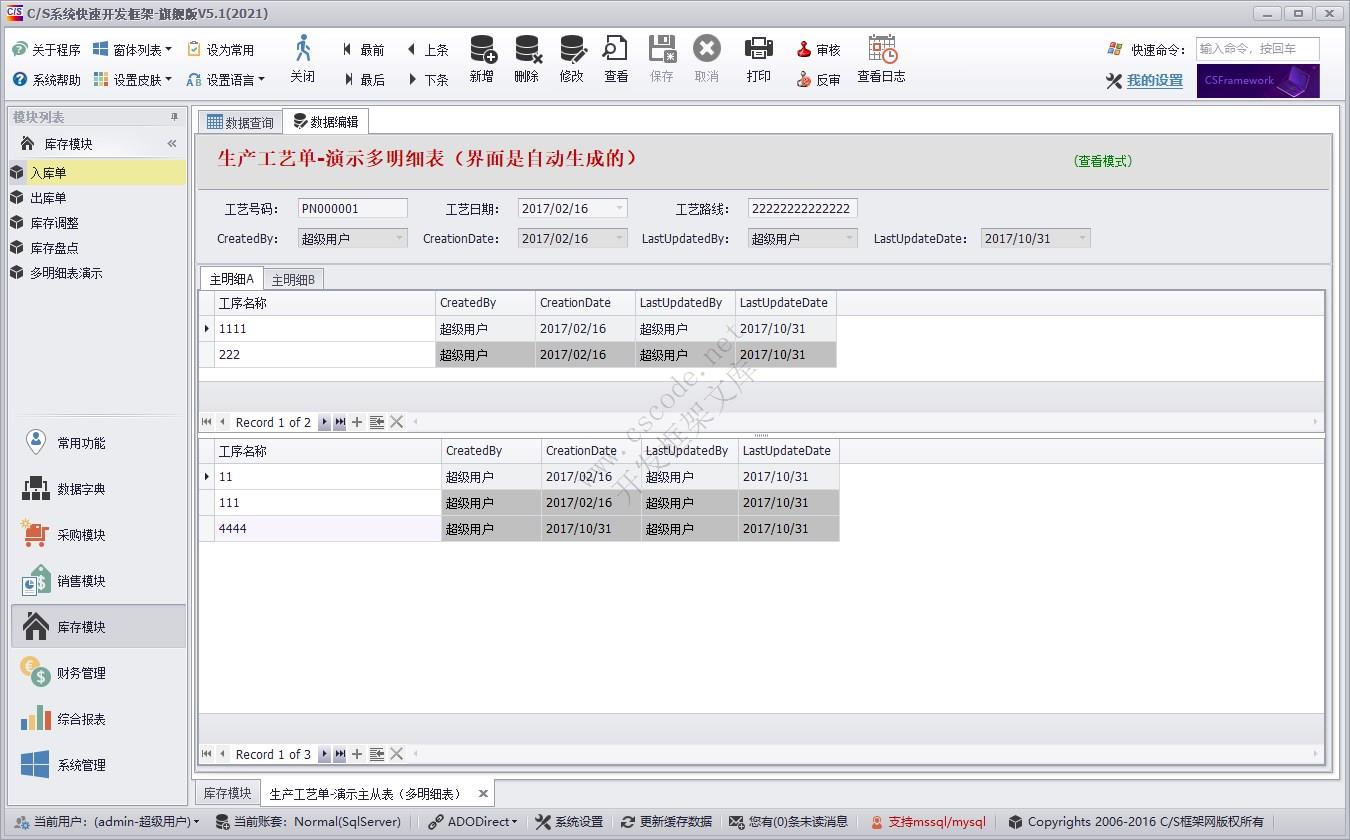The height and width of the screenshot is (840, 1350).
Task: Switch to the 主明细B tab
Action: 293,279
